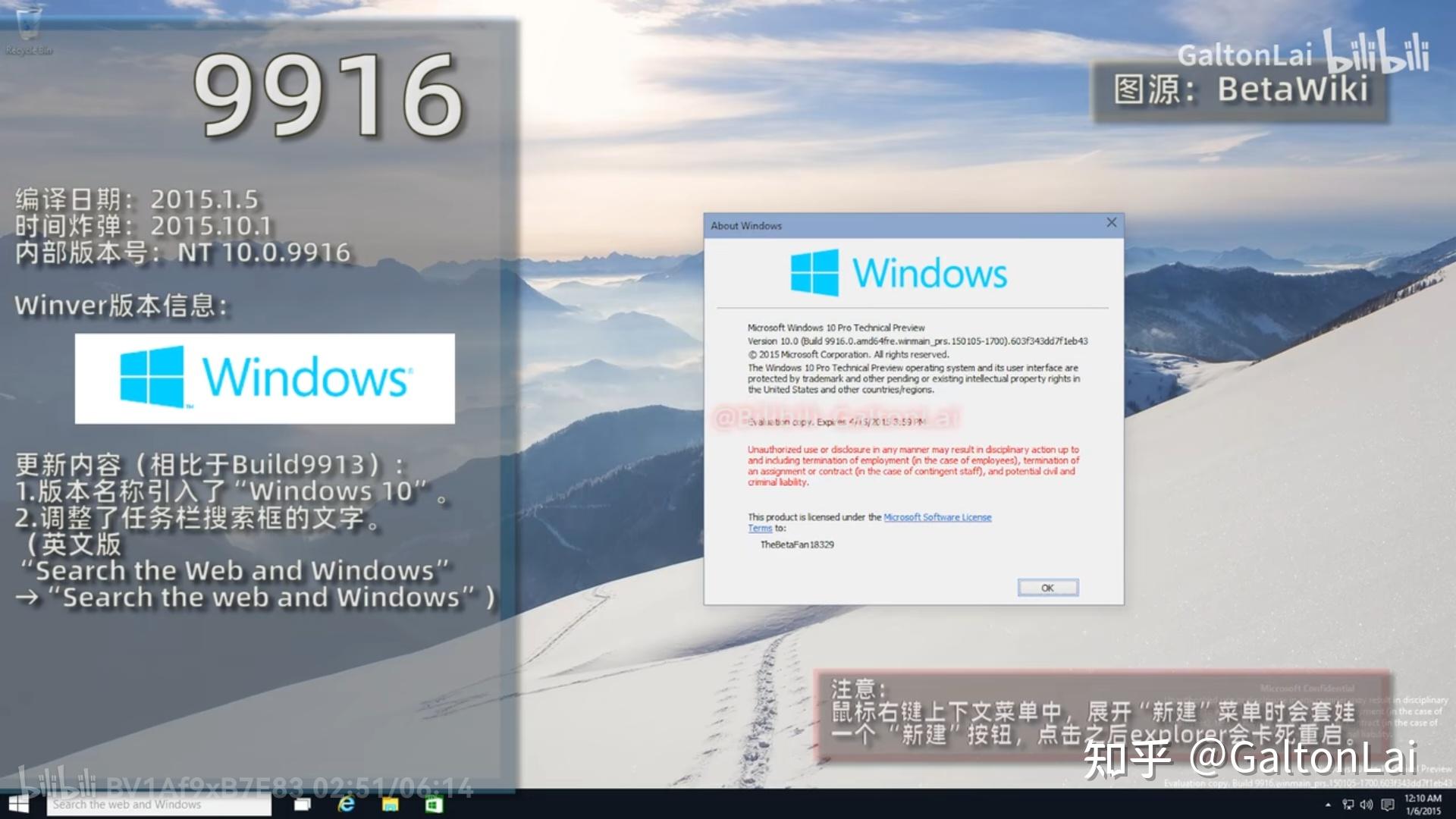Launch Internet Explorer from the taskbar
The width and height of the screenshot is (1456, 819).
click(x=347, y=805)
